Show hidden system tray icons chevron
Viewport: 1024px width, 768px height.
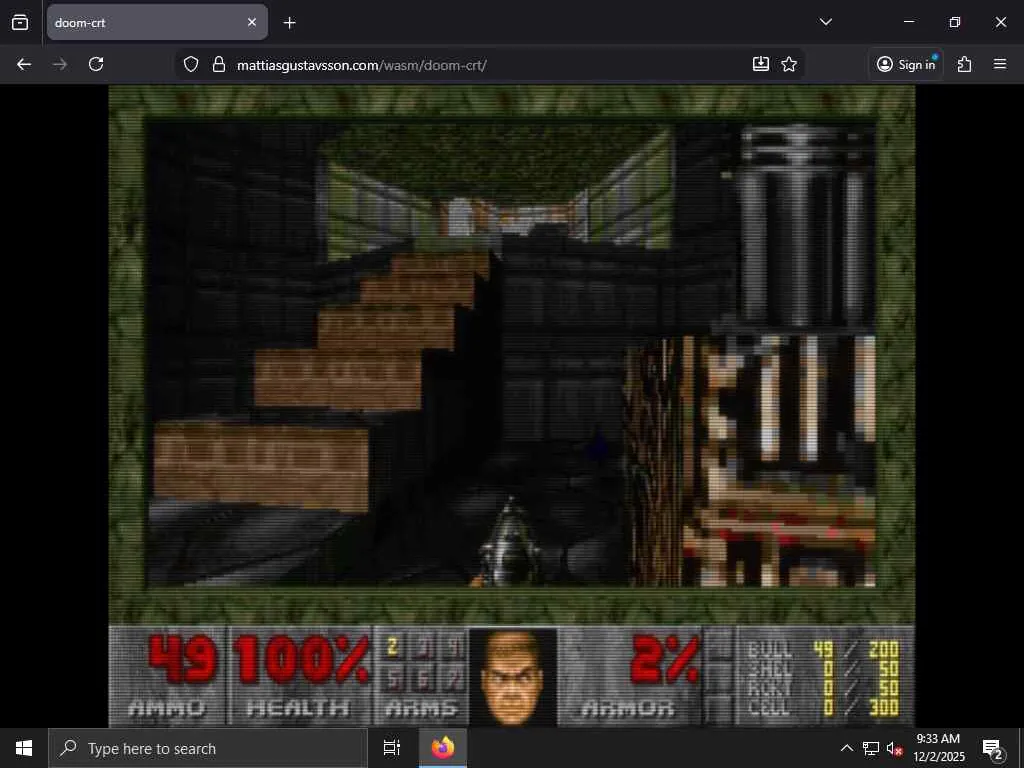846,748
